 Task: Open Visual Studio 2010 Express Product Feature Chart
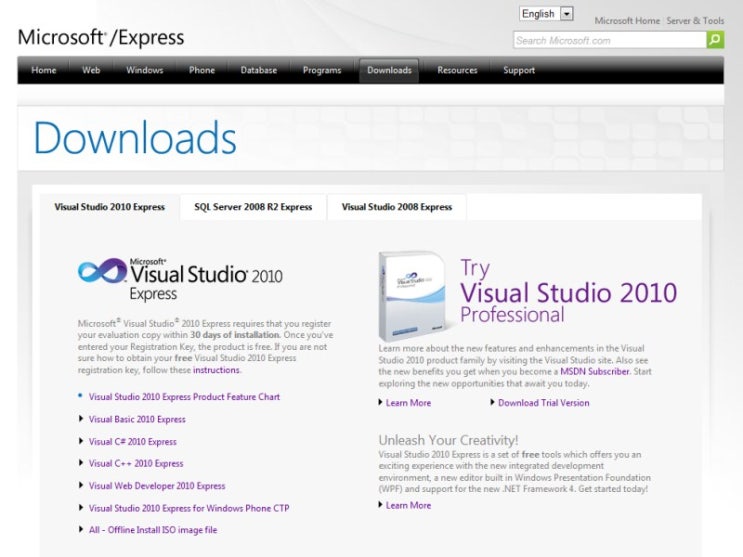coord(184,397)
